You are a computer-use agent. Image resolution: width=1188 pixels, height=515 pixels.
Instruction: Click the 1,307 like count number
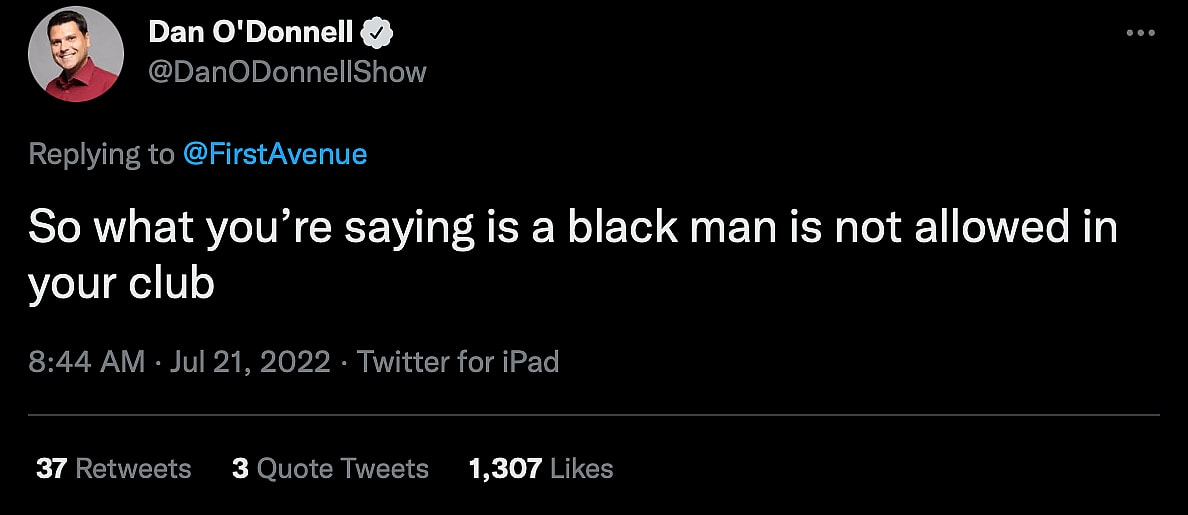(x=505, y=468)
